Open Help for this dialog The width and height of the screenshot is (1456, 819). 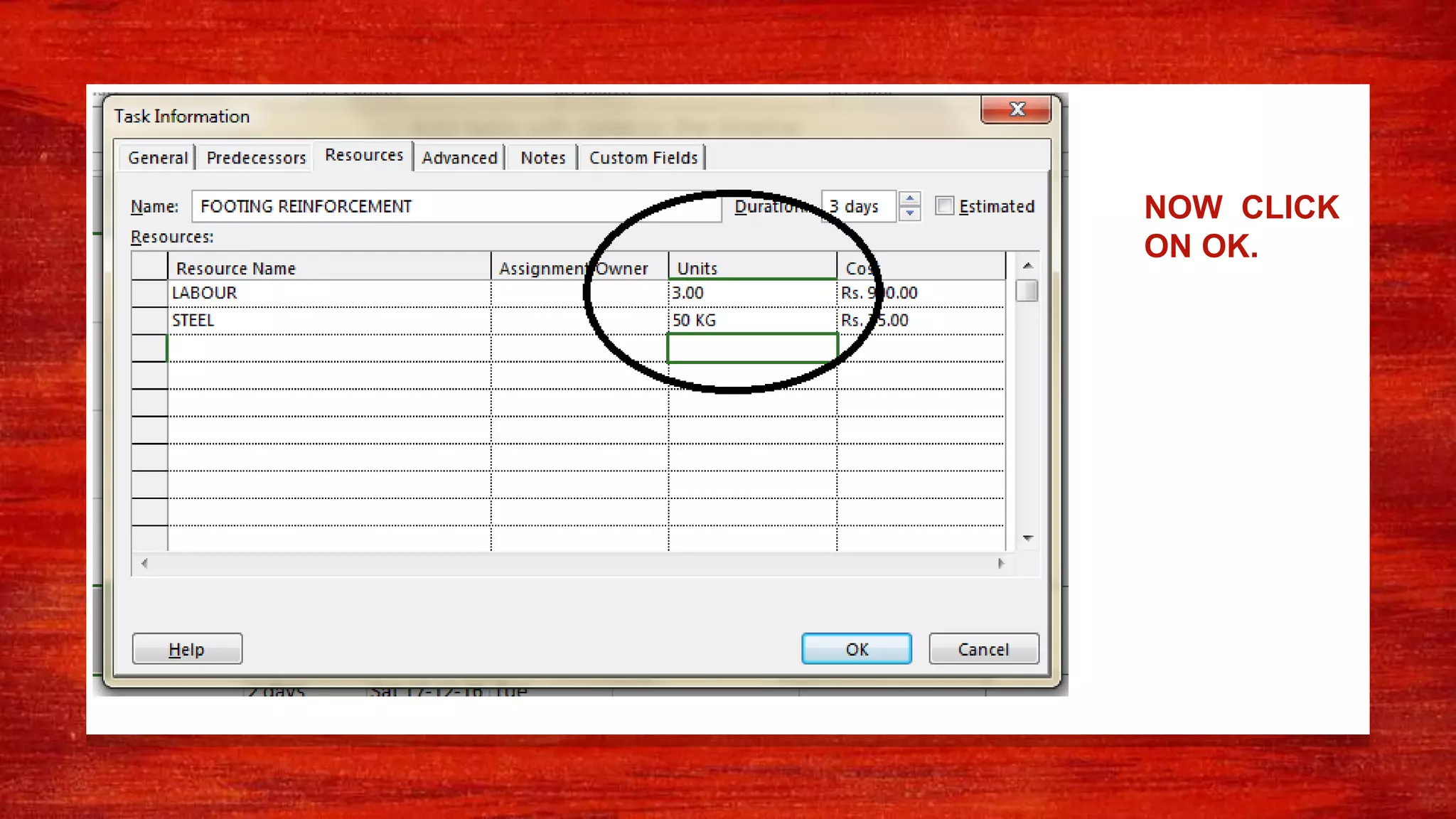coord(187,649)
